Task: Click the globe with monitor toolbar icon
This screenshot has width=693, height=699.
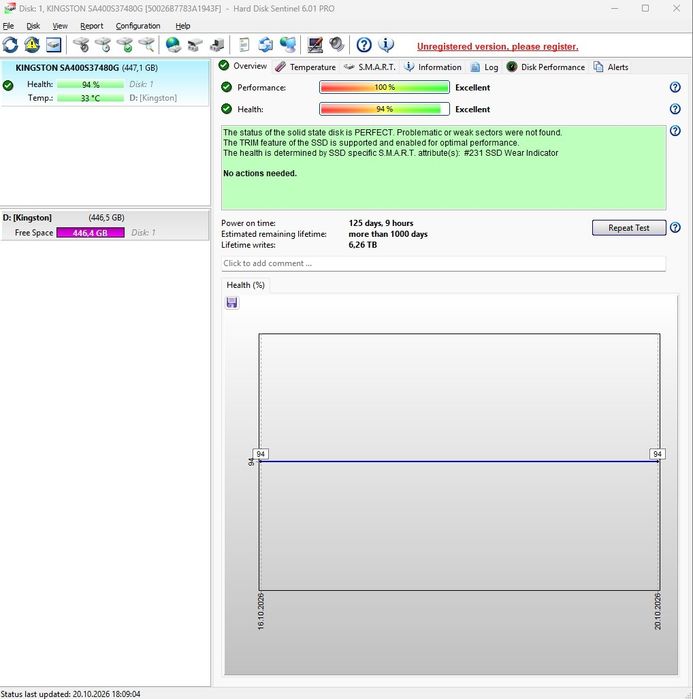Action: click(288, 45)
